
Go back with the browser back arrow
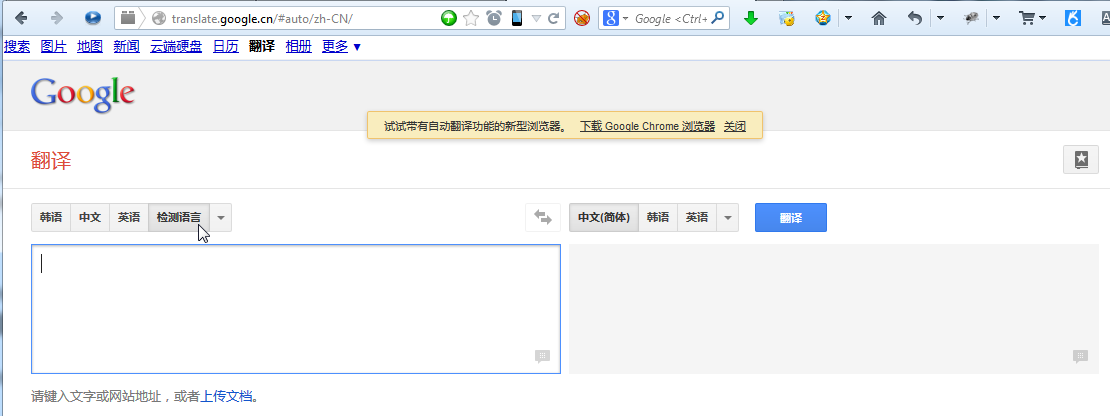21,18
